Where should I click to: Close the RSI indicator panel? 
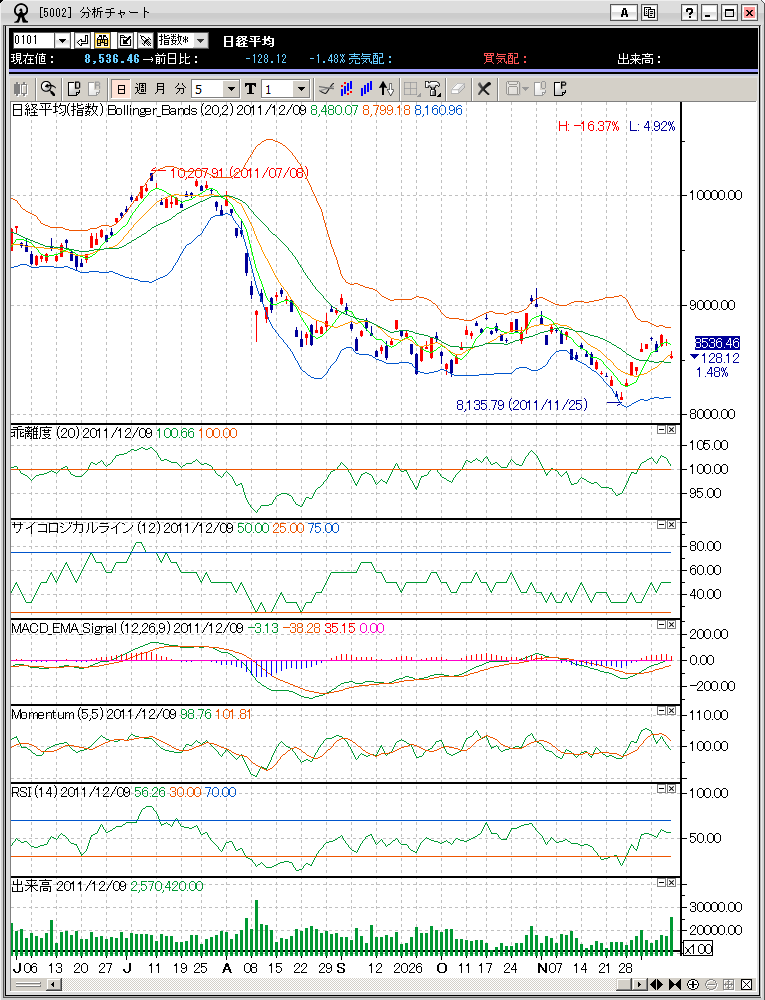pyautogui.click(x=671, y=789)
